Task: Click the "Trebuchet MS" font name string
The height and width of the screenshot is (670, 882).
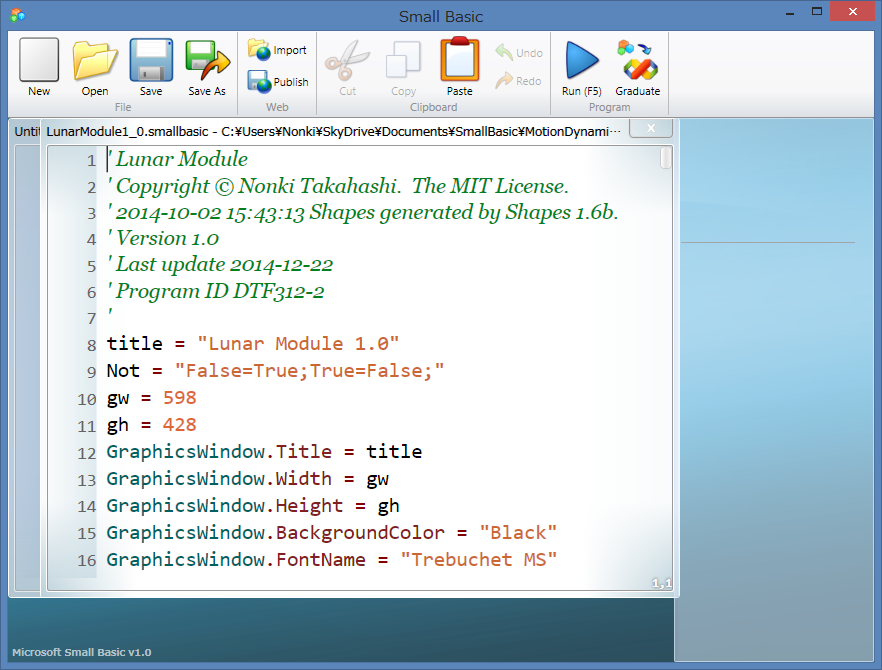Action: click(479, 560)
